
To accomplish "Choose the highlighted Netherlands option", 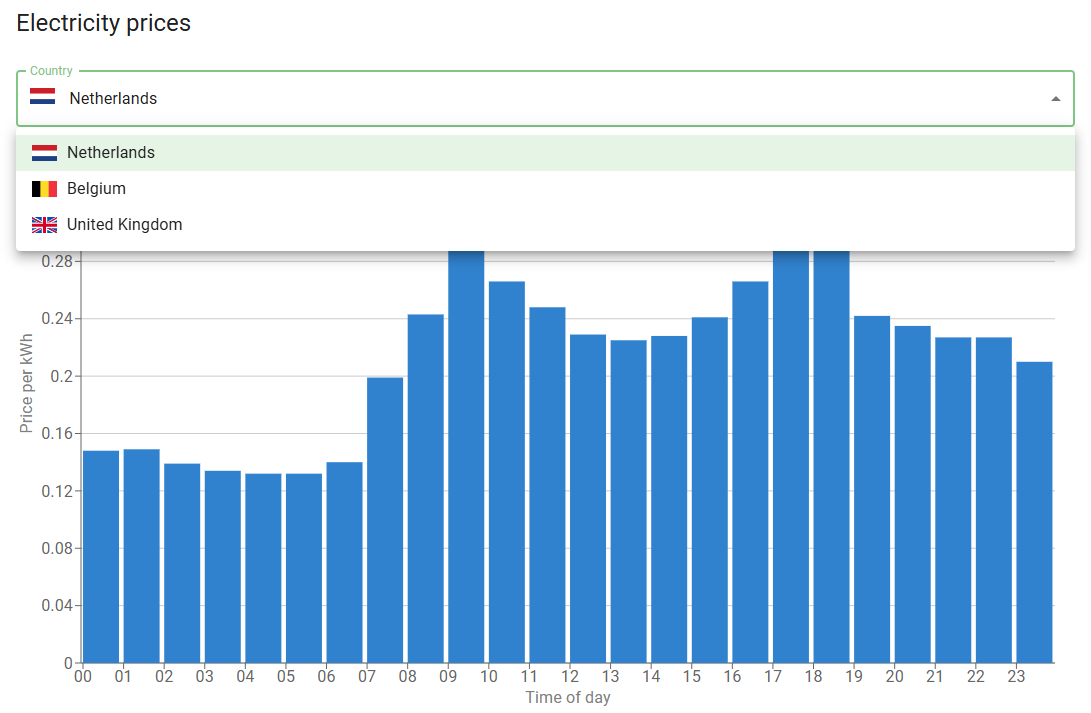I will pos(111,152).
